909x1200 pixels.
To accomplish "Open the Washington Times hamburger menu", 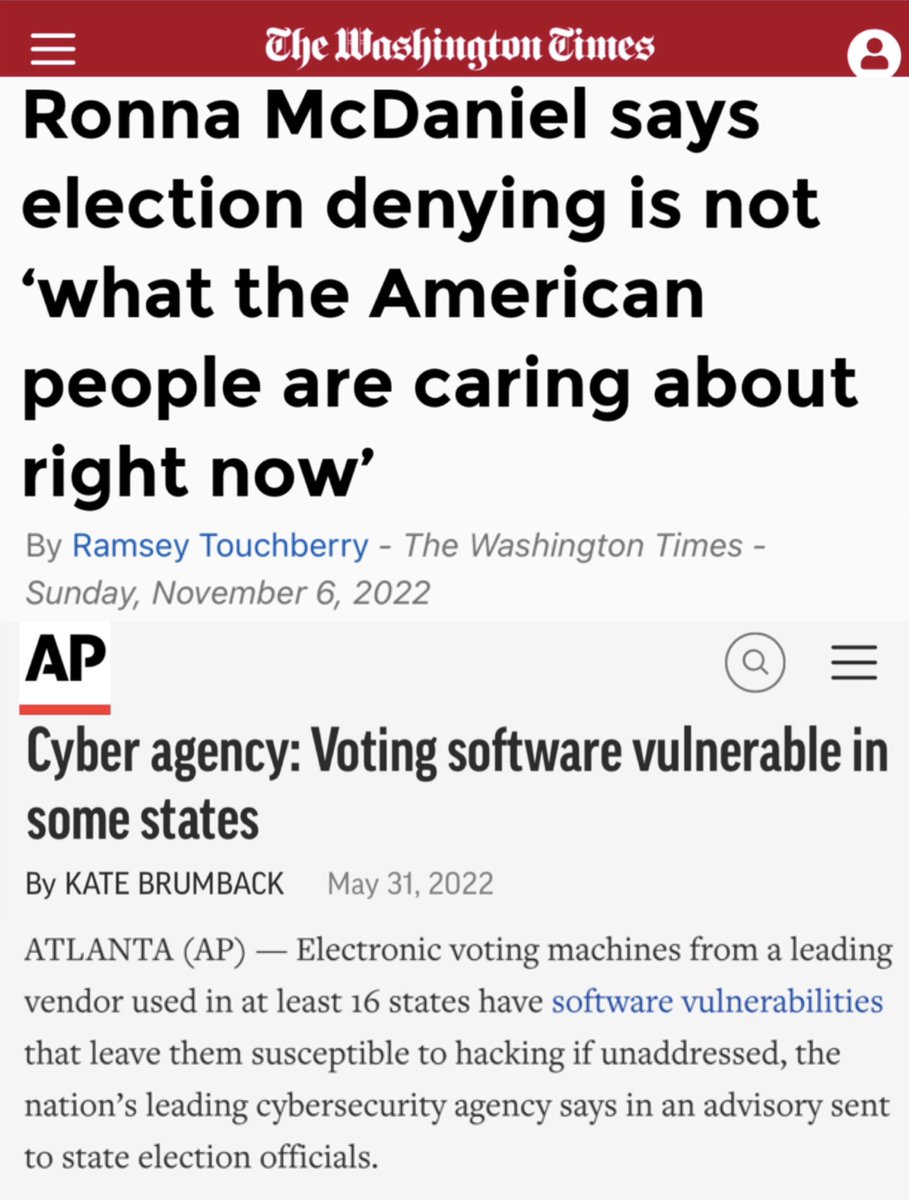I will (53, 47).
